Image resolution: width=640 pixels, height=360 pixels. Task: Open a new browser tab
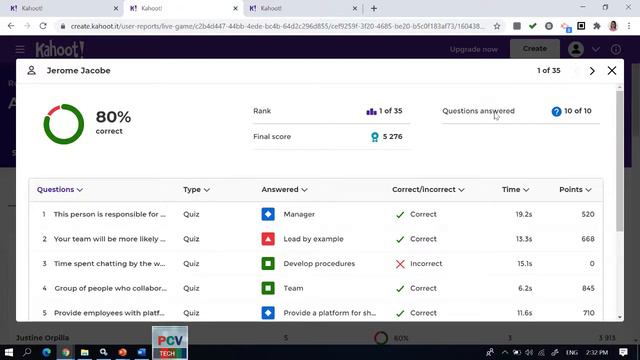click(374, 8)
